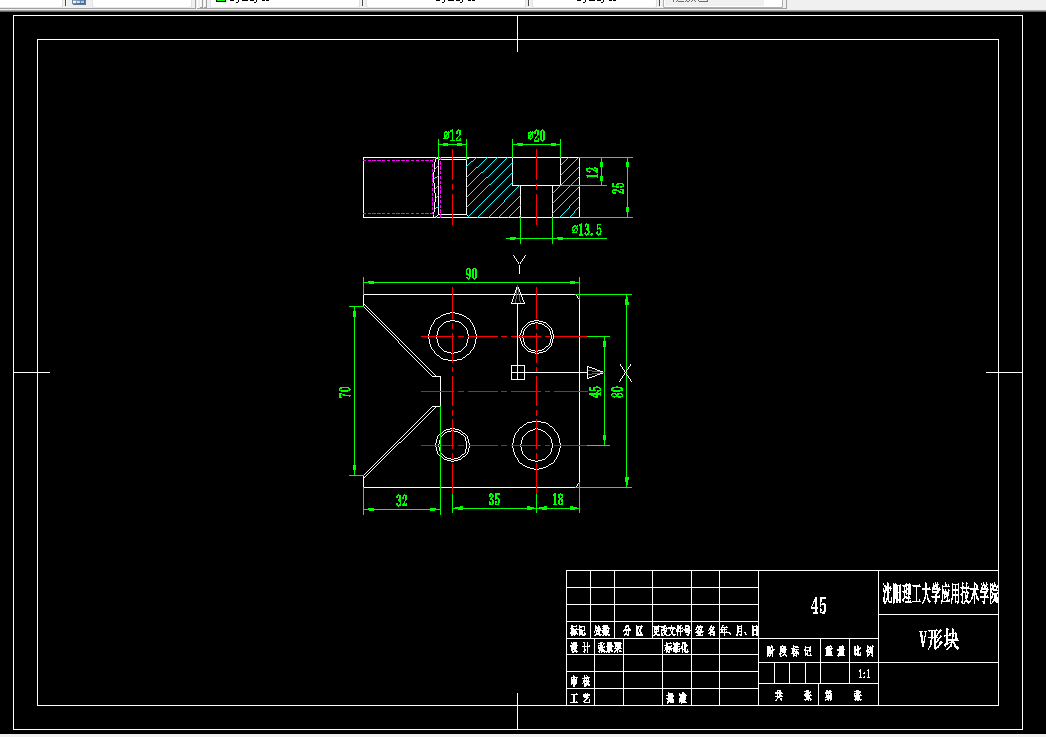Click the 18 edge distance dimension
This screenshot has width=1046, height=737.
point(558,499)
